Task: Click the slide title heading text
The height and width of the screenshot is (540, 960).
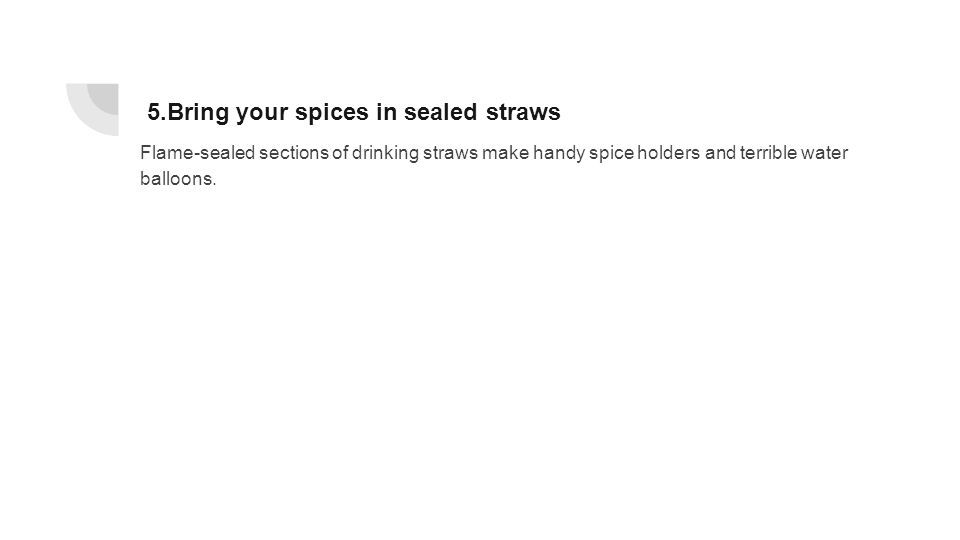Action: (354, 112)
